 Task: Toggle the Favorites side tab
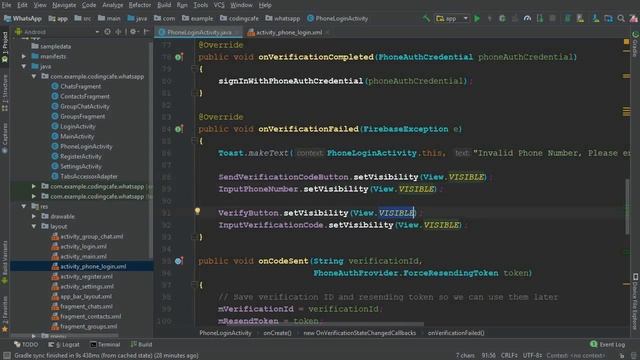4,314
